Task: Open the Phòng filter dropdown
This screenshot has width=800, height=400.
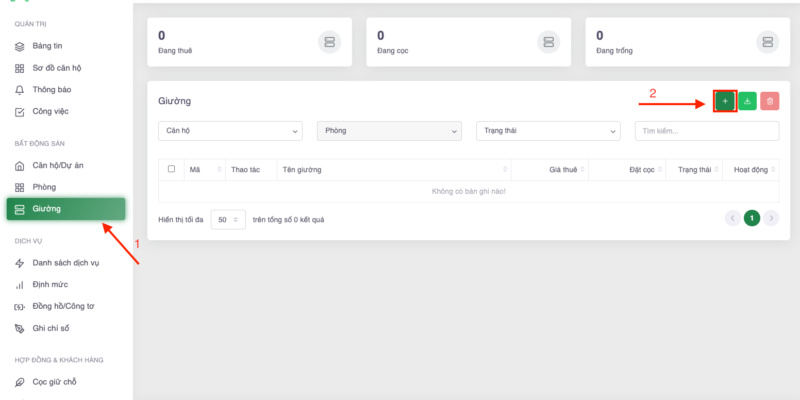Action: click(x=388, y=131)
